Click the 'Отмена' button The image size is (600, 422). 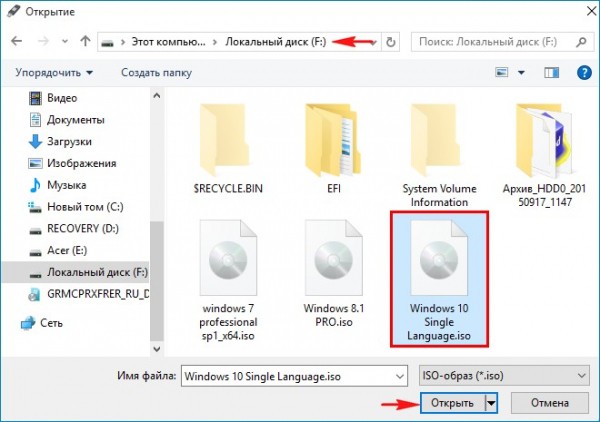549,403
